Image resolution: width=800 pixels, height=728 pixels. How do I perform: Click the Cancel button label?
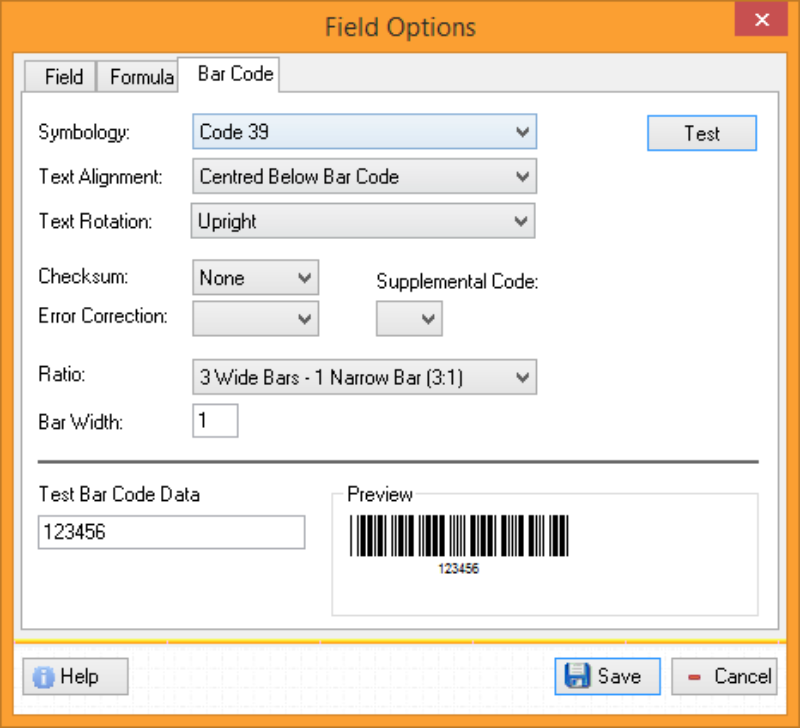click(743, 676)
